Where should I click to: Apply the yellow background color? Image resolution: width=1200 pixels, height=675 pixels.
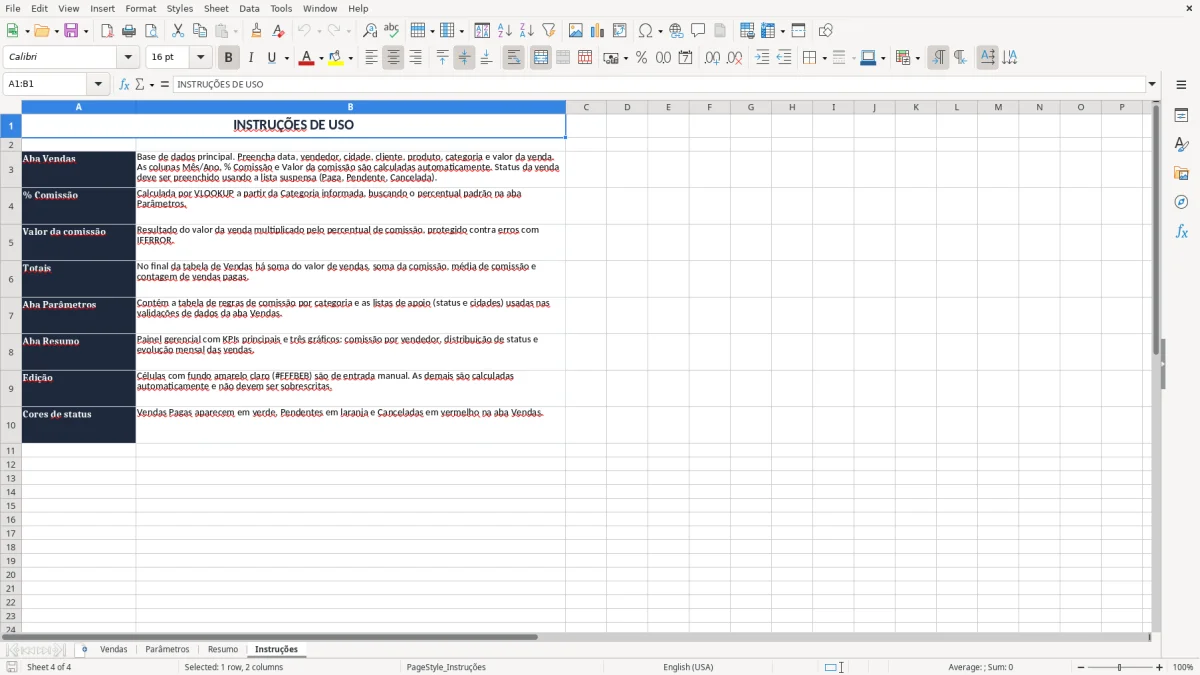pos(335,58)
